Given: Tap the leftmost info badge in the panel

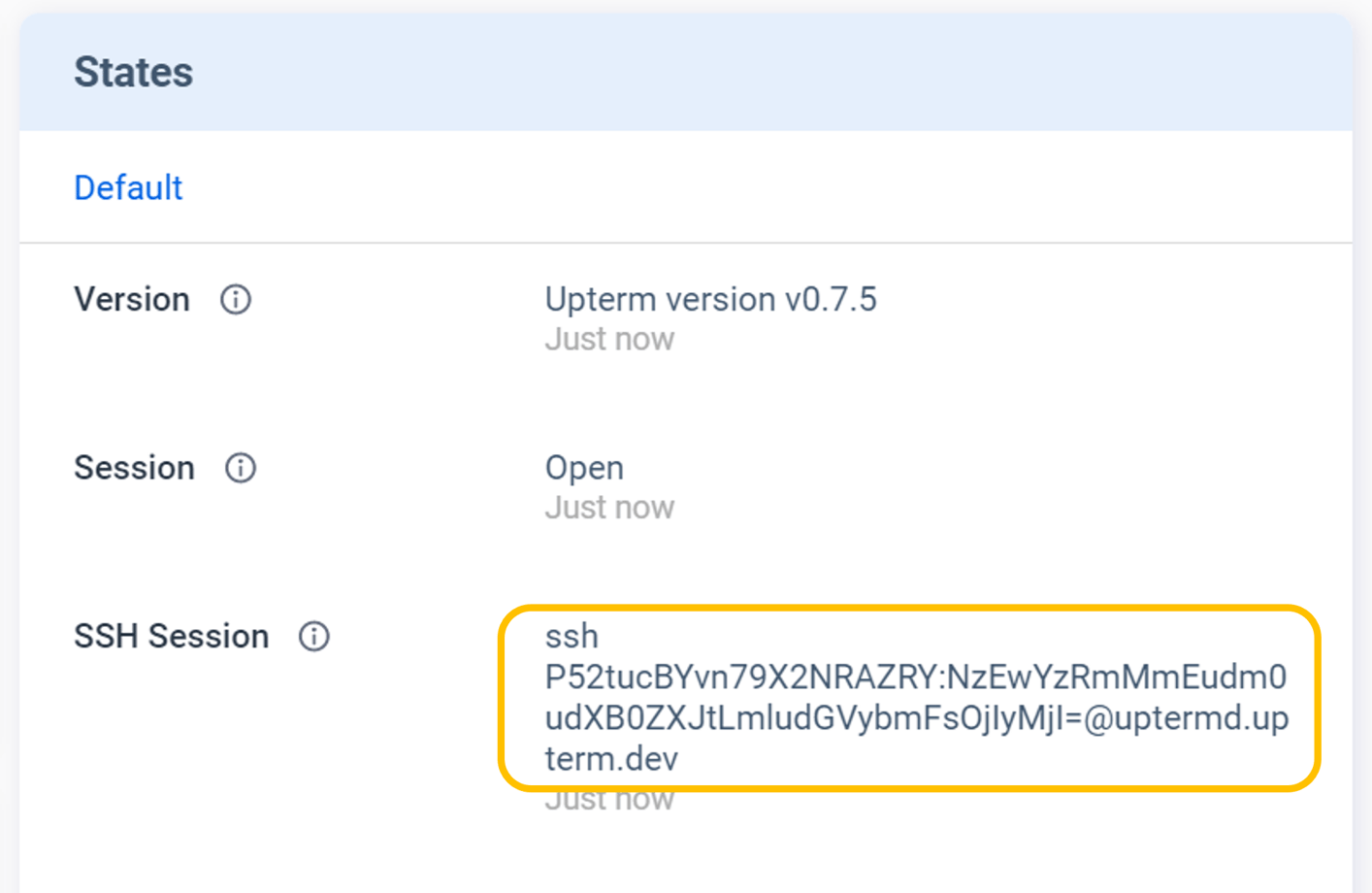Looking at the screenshot, I should [x=234, y=301].
